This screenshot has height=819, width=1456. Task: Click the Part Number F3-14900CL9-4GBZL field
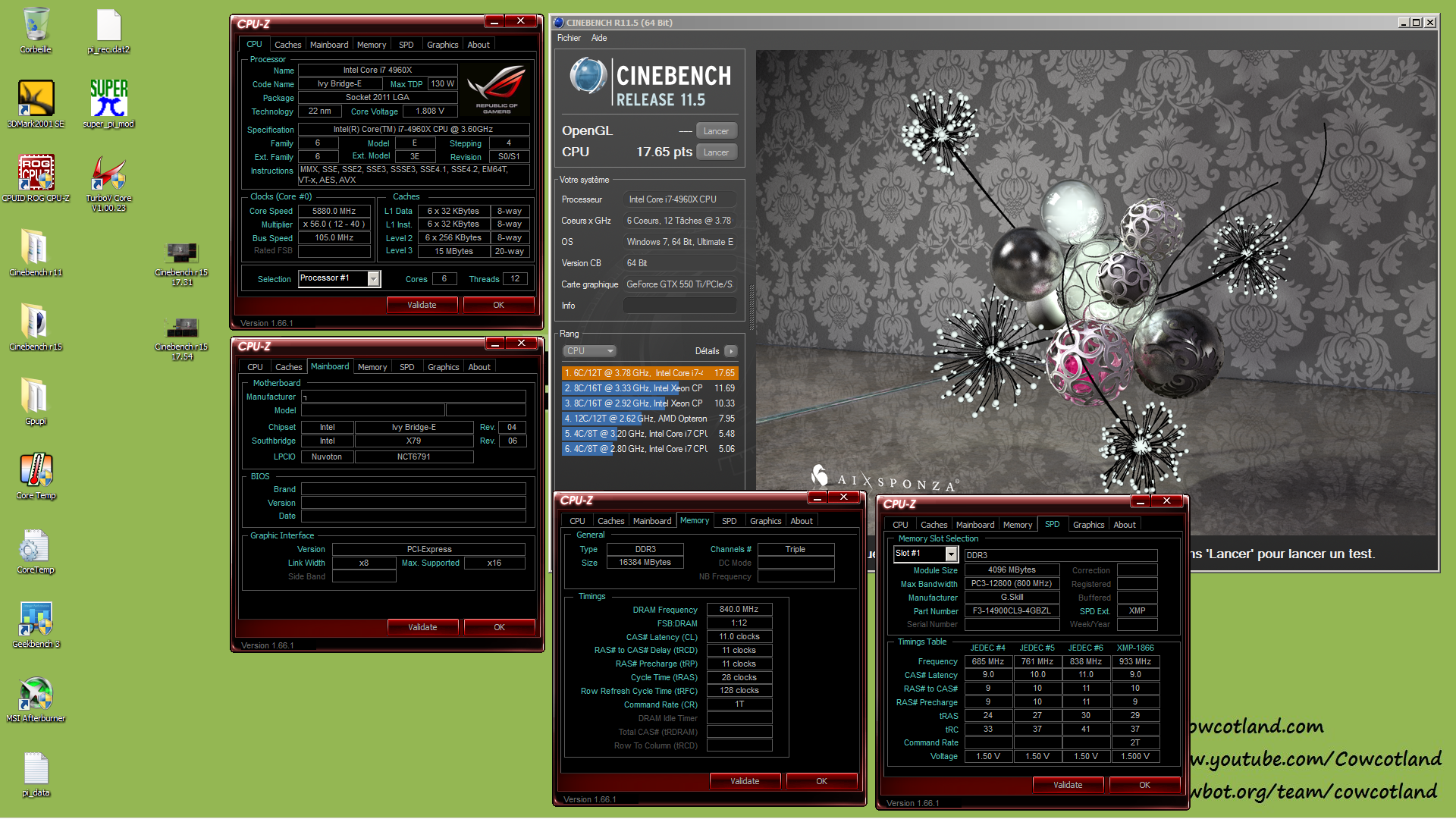[1012, 611]
